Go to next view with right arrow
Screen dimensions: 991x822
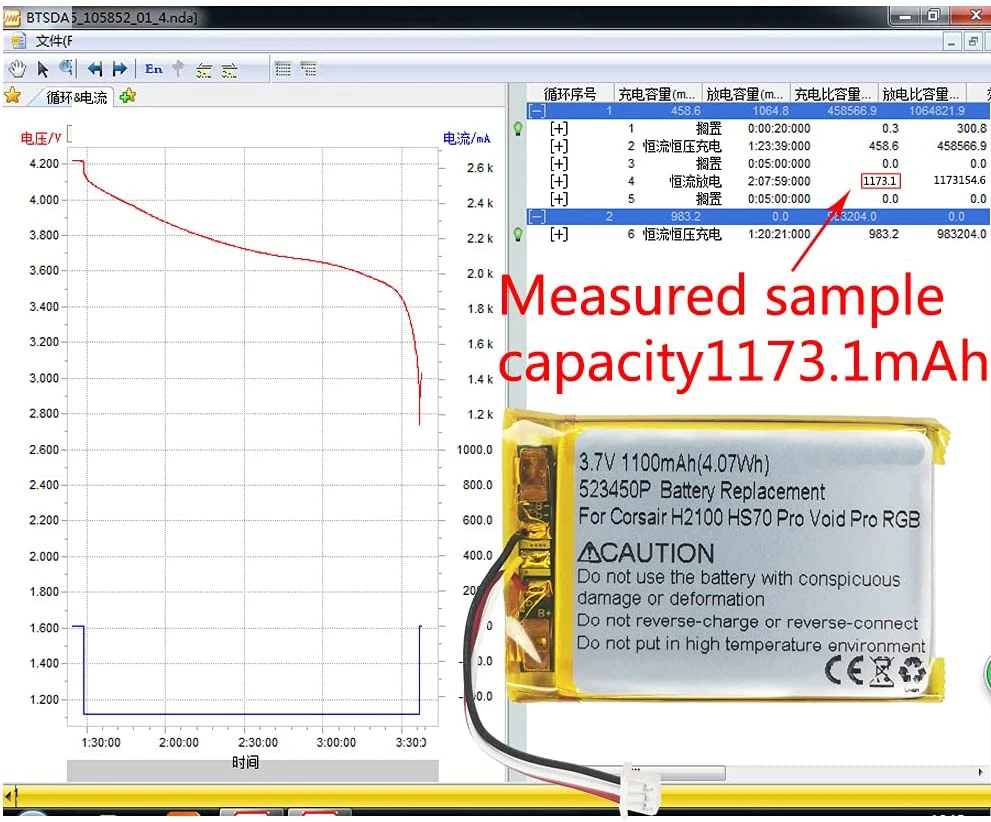pyautogui.click(x=119, y=69)
